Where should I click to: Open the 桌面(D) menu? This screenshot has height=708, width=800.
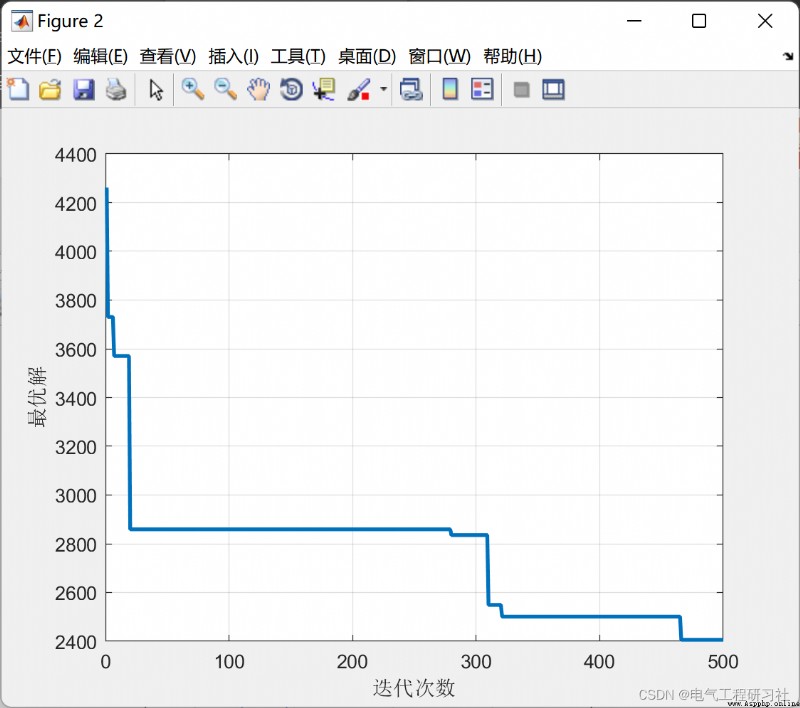367,56
